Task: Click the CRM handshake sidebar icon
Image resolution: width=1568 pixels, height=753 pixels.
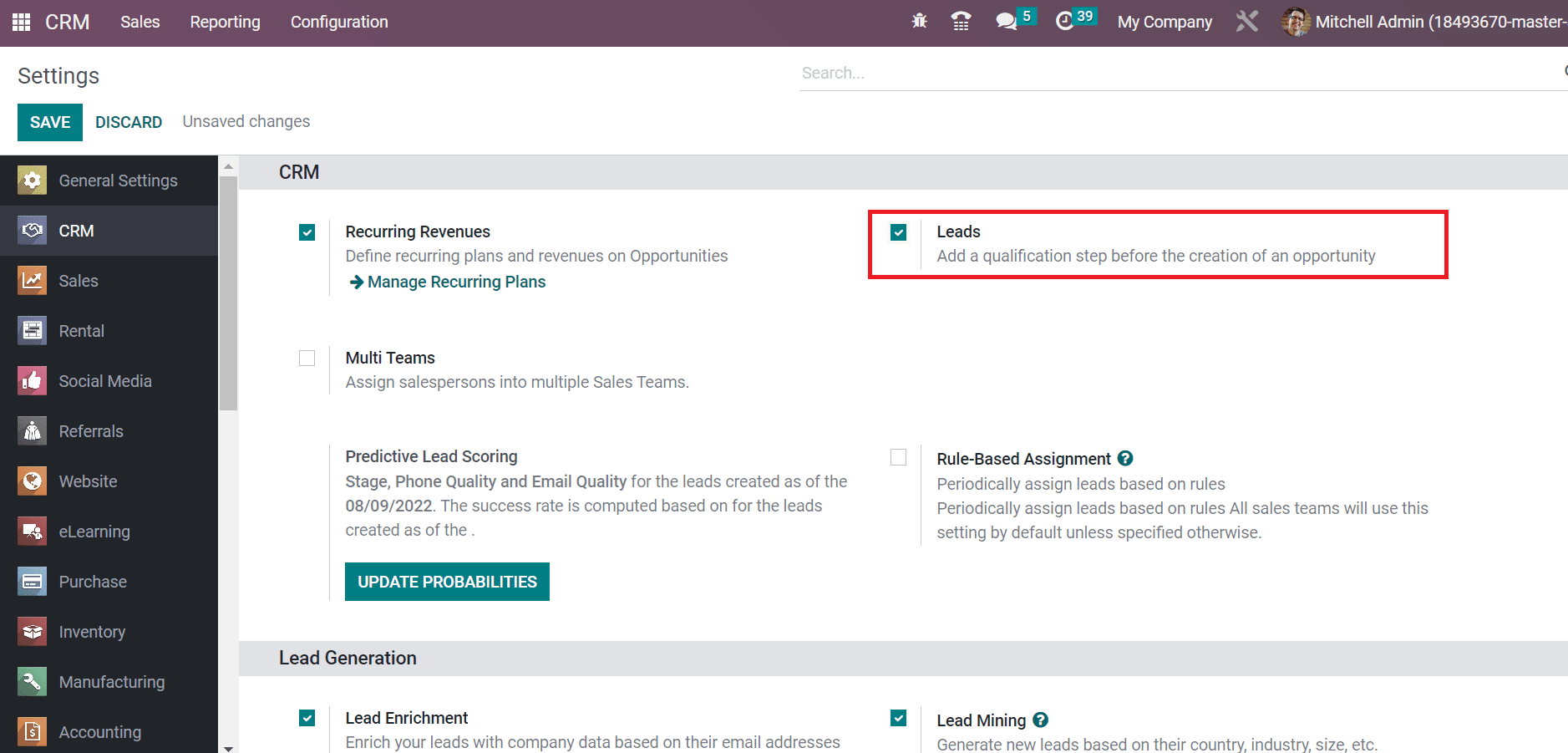Action: coord(32,231)
